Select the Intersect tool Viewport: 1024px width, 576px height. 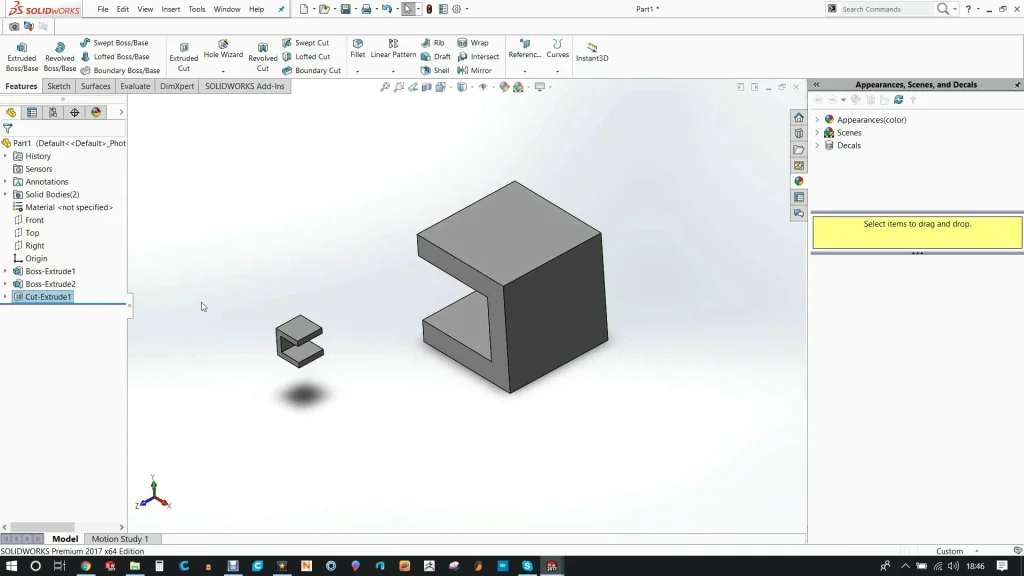(x=478, y=57)
